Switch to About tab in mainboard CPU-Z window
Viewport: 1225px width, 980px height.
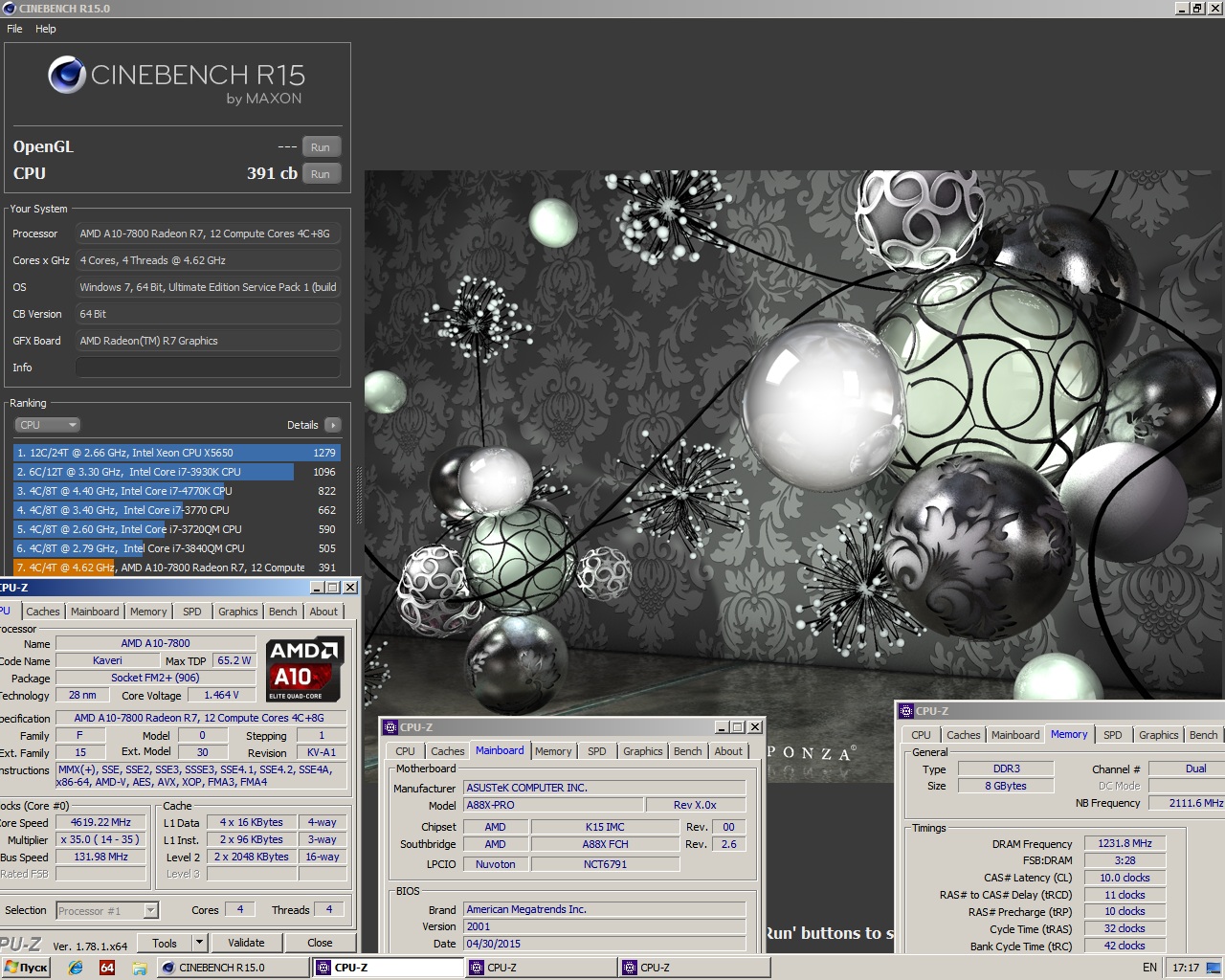[728, 751]
